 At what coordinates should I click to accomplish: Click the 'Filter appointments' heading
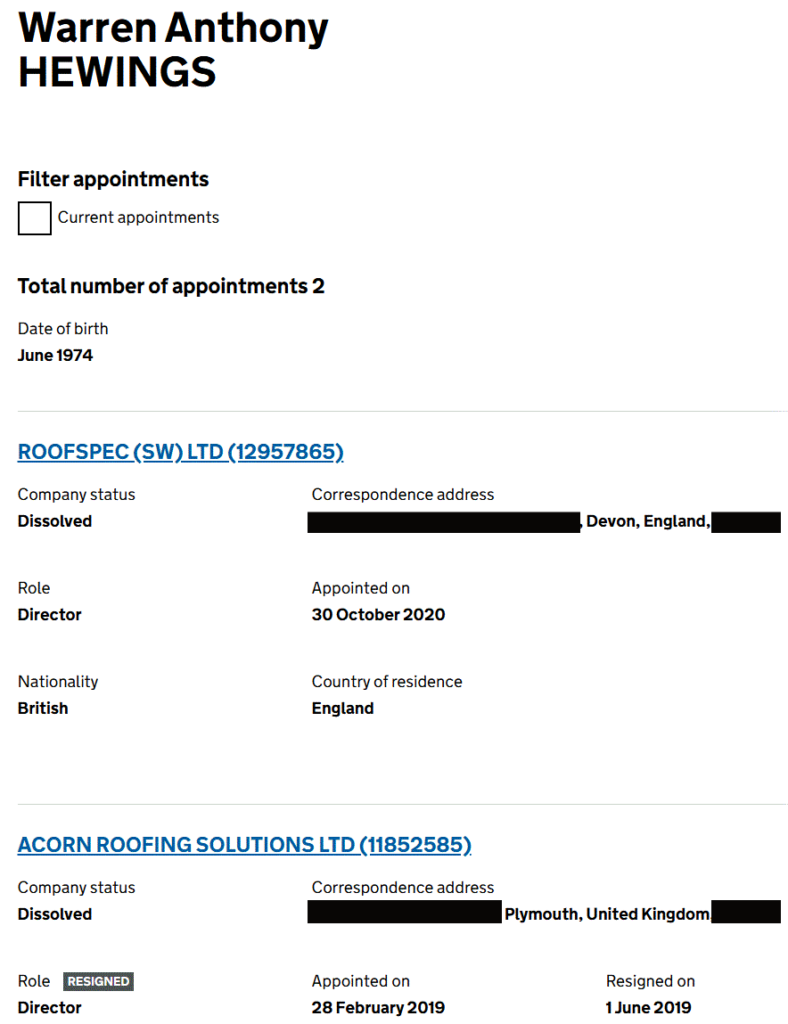pos(113,180)
